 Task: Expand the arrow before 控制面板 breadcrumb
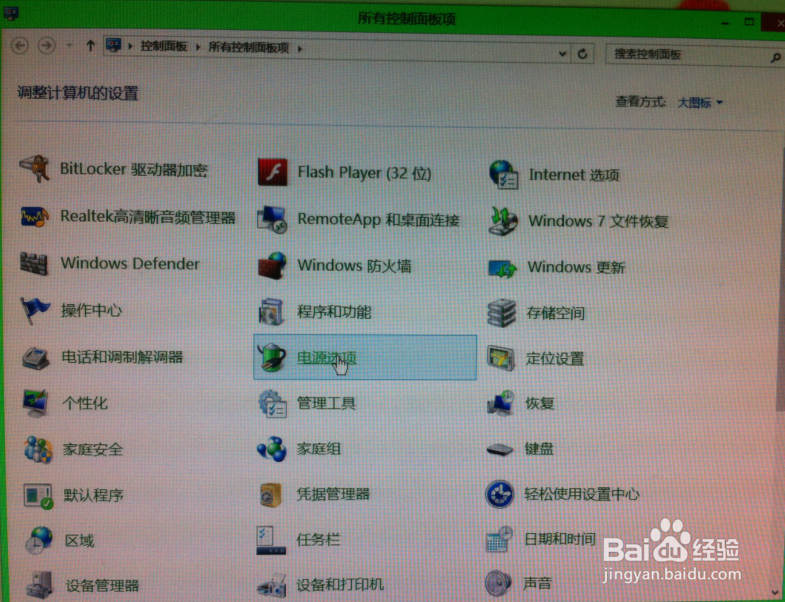click(130, 47)
